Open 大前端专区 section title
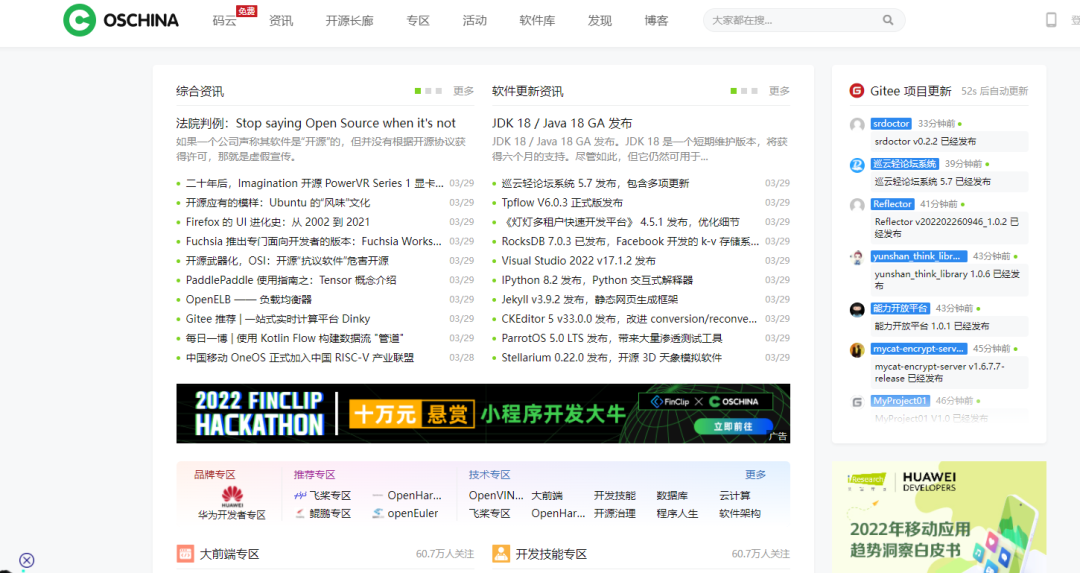Screen dimensions: 1080x573 [x=229, y=554]
